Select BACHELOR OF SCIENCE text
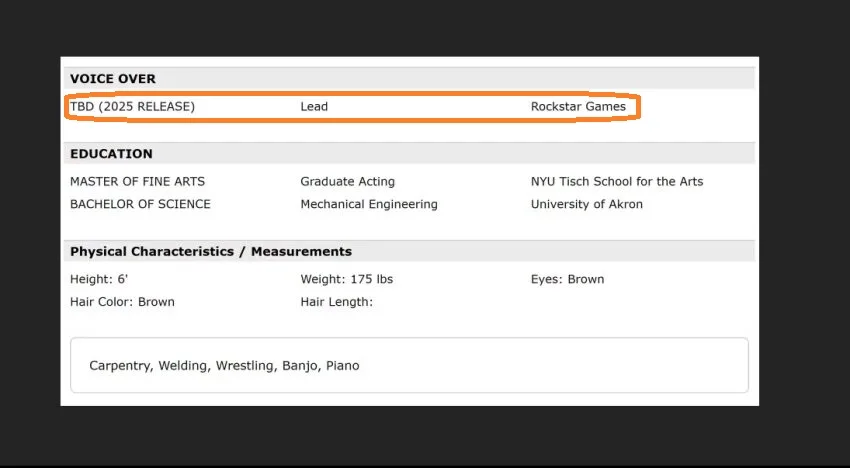The image size is (850, 468). click(140, 204)
